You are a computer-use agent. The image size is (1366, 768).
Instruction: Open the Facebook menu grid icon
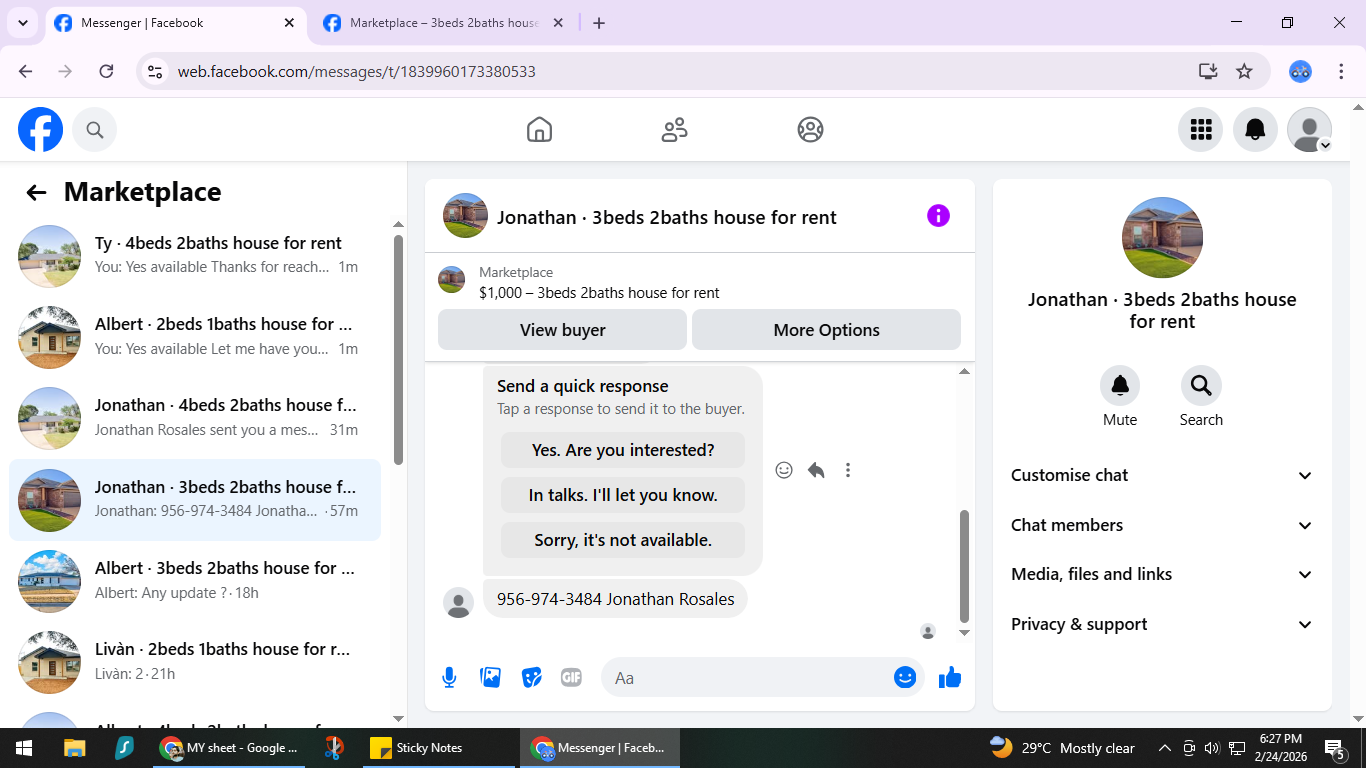pos(1200,130)
